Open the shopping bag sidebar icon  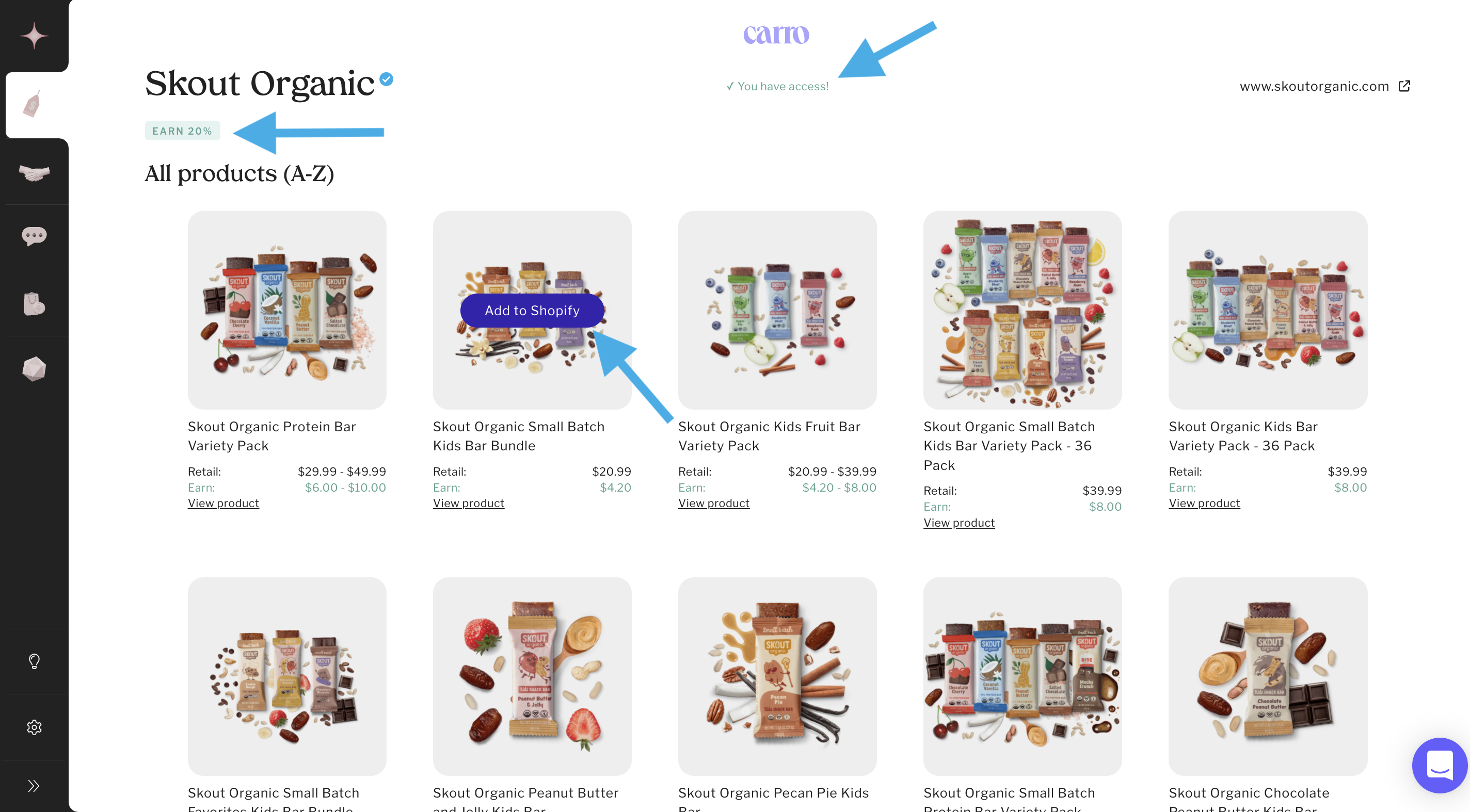[x=34, y=304]
